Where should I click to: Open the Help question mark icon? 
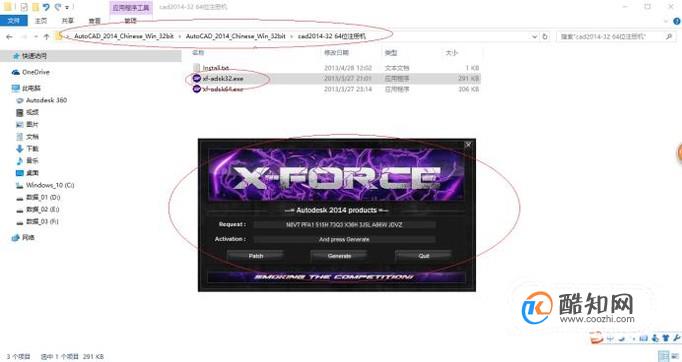coord(677,21)
